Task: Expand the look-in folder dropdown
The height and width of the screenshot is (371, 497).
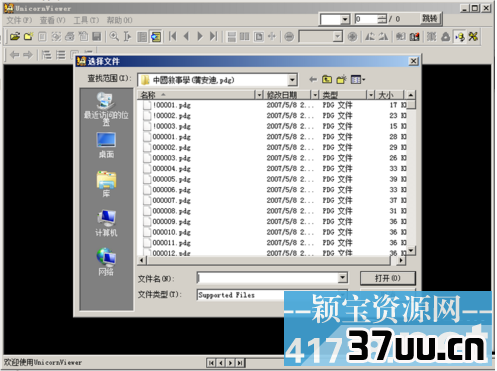Action: 292,80
